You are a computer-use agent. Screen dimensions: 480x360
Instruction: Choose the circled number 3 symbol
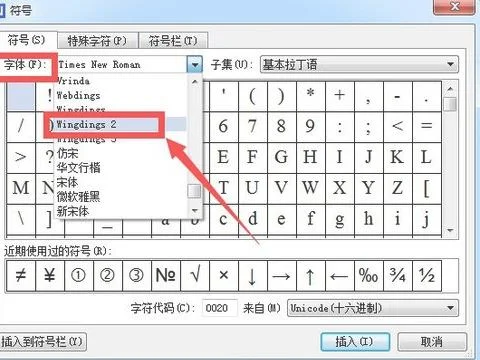[x=137, y=276]
